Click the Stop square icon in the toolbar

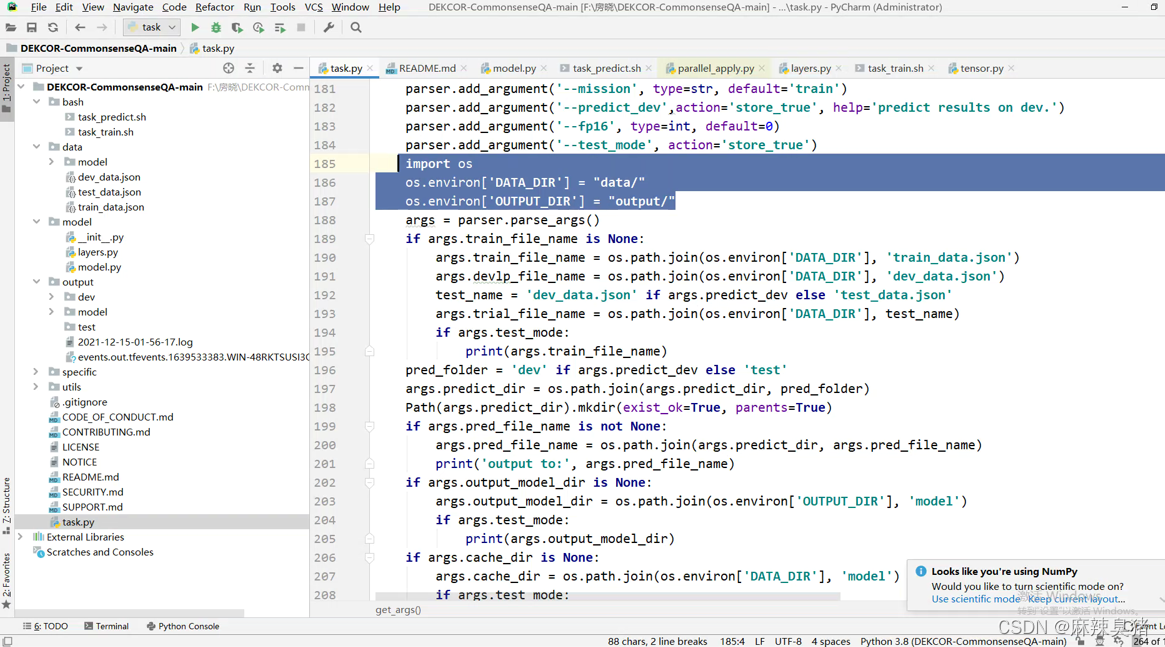tap(301, 27)
